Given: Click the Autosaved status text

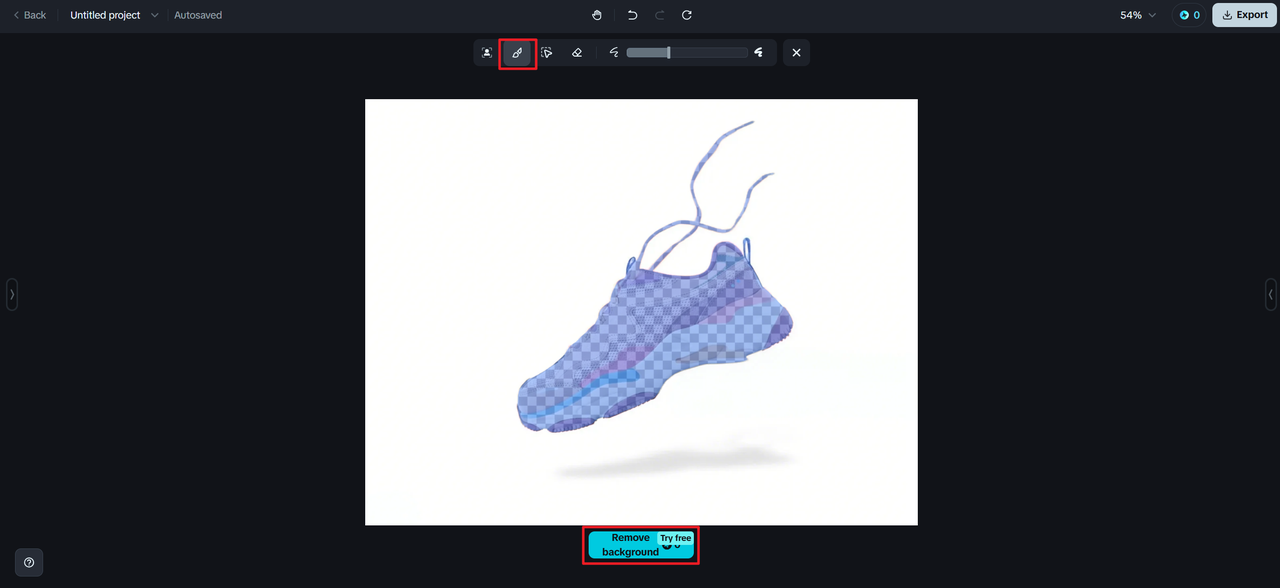Looking at the screenshot, I should tap(198, 15).
